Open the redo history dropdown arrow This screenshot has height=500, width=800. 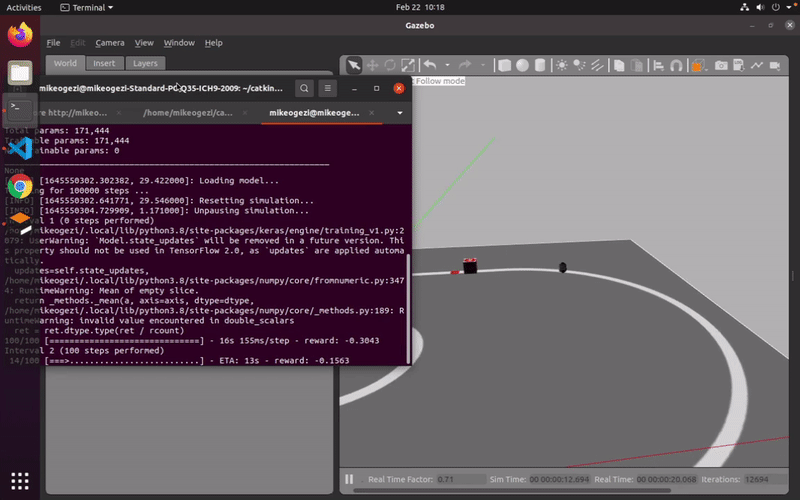482,65
